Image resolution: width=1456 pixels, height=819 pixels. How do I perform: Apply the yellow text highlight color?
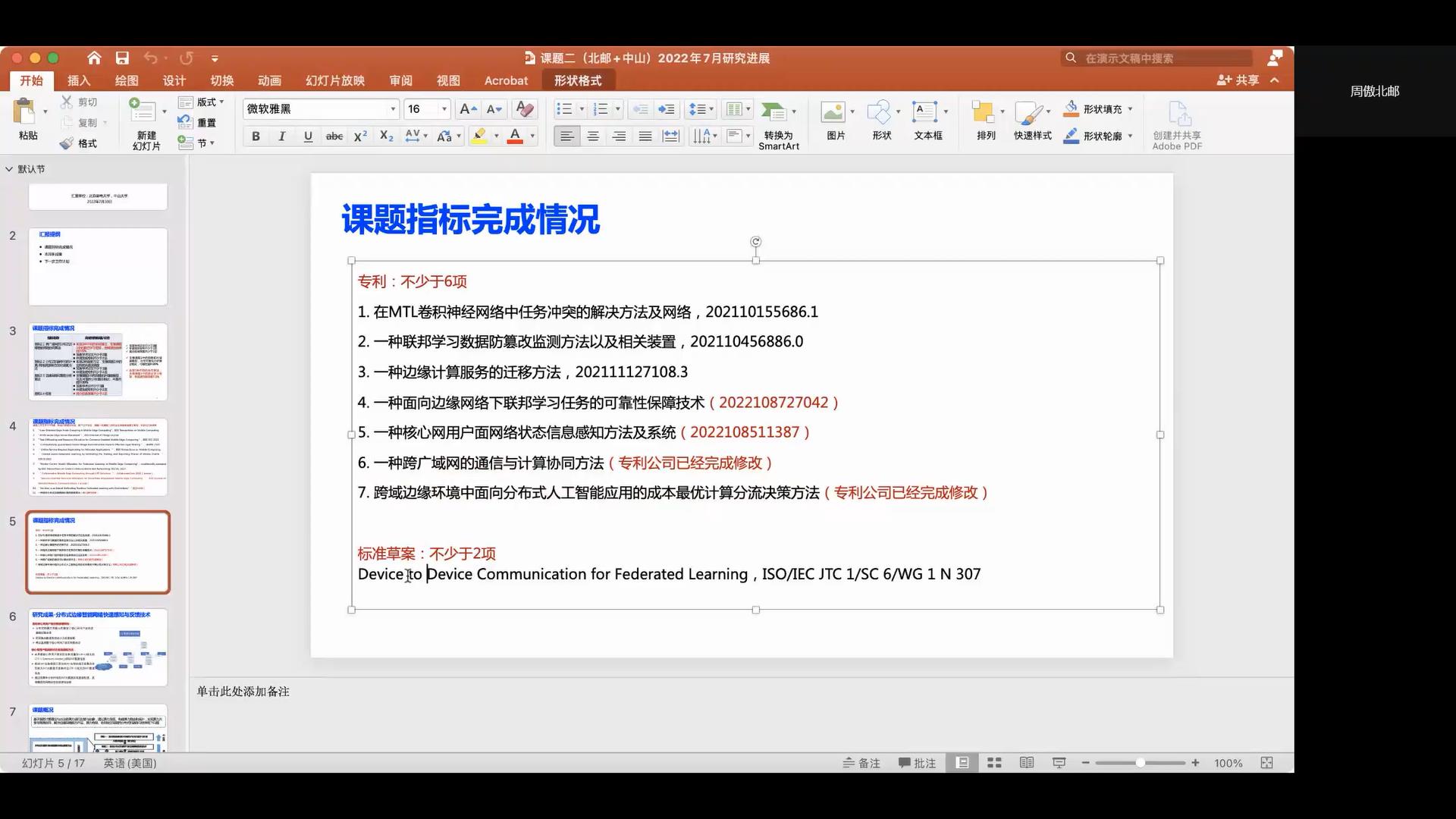[479, 136]
